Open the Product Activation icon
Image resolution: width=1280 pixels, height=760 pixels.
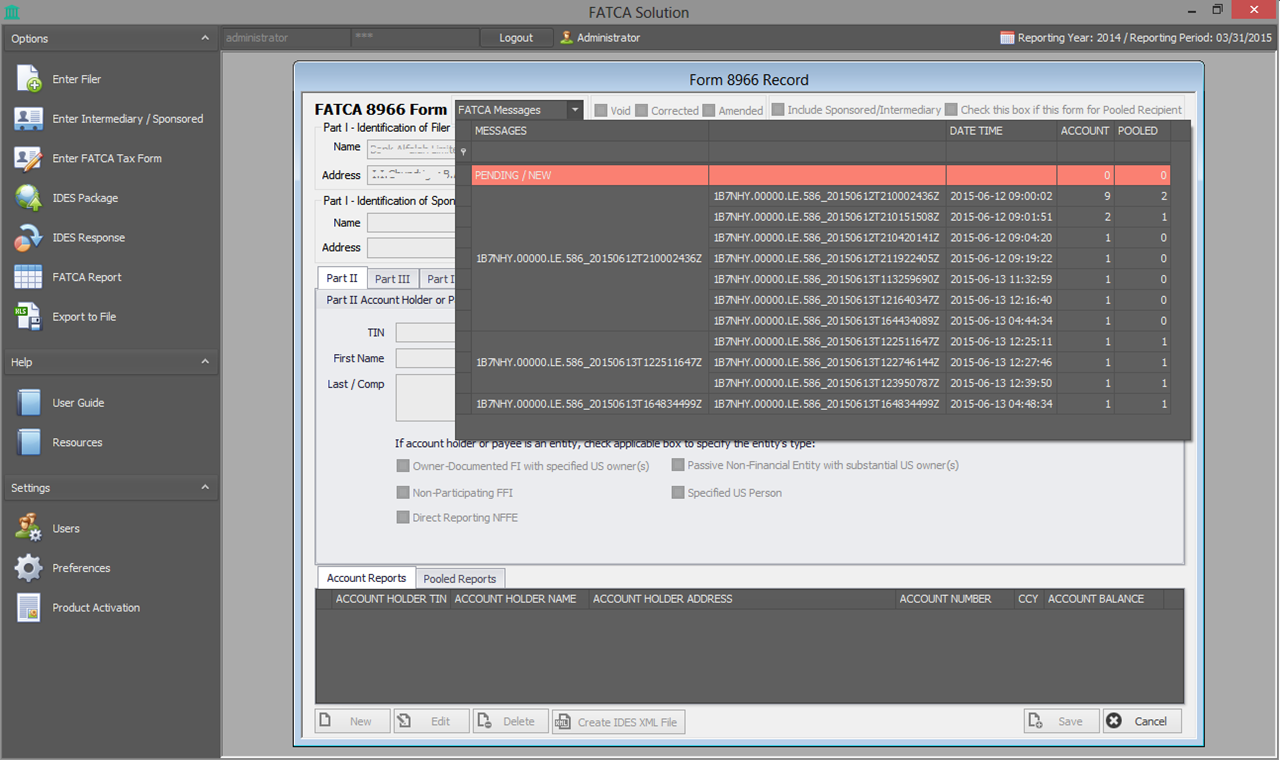(x=28, y=608)
